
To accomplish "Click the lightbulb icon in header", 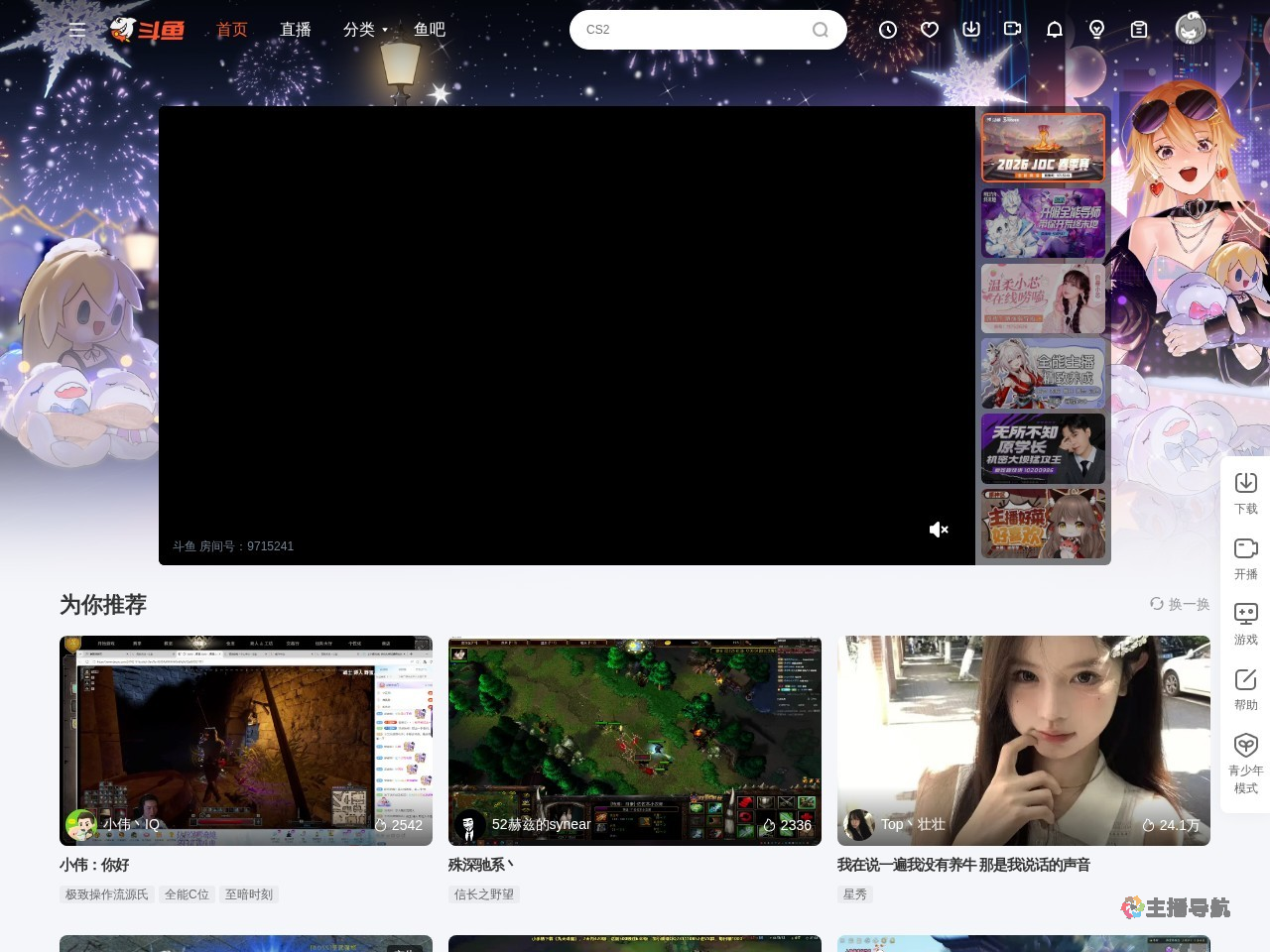I will [x=1097, y=30].
